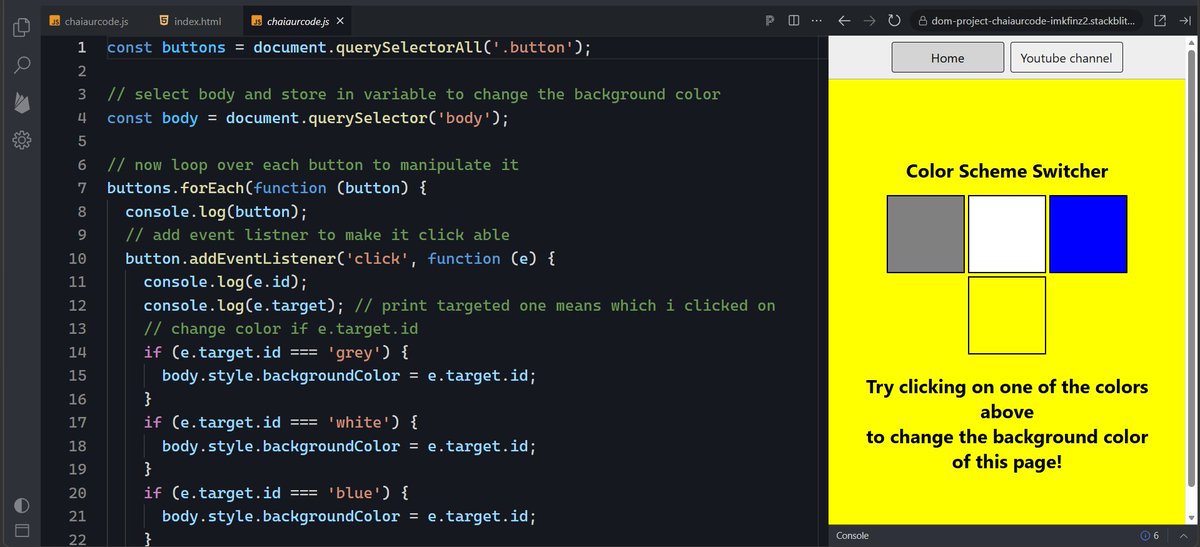Switch to index.html tab
The width and height of the screenshot is (1200, 547).
point(192,20)
